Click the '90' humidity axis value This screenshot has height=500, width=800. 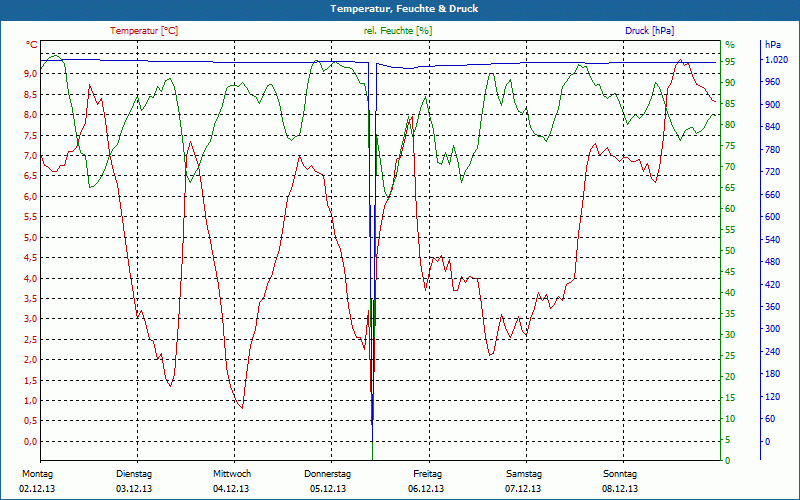coord(730,83)
